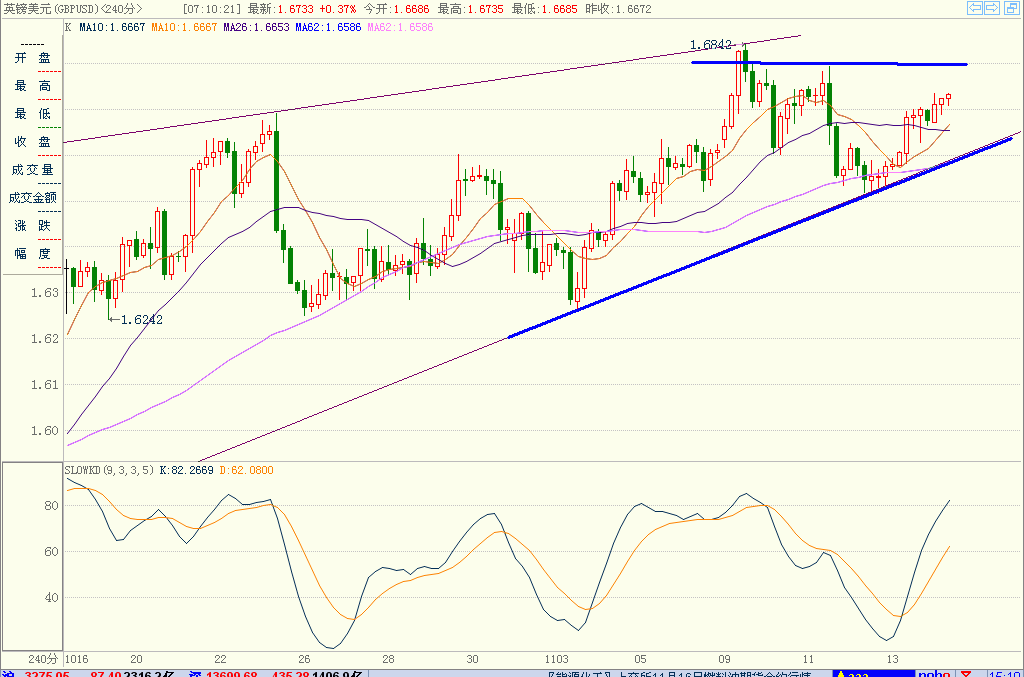Click the 13 date marker on time axis
1024x677 pixels.
pyautogui.click(x=892, y=659)
